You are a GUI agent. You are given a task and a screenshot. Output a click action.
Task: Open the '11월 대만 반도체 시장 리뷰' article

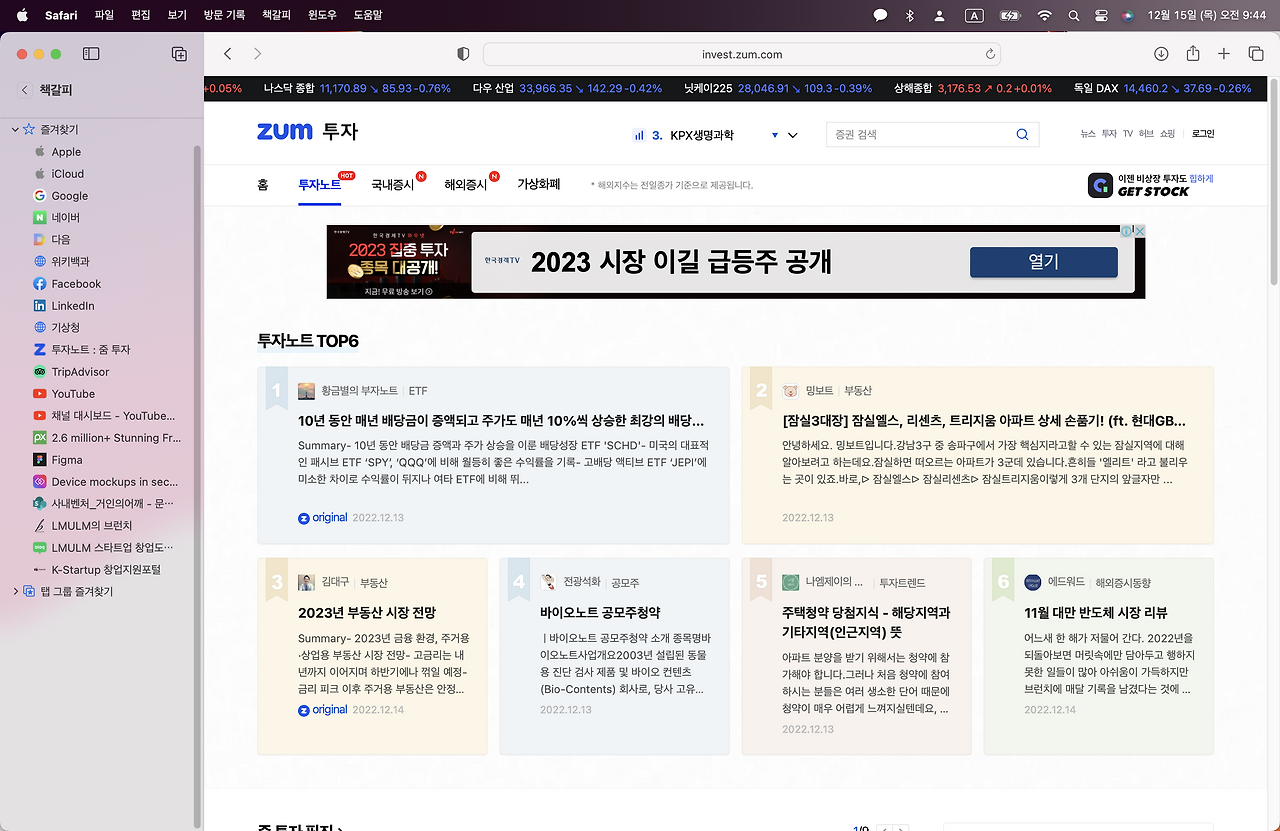click(1096, 612)
